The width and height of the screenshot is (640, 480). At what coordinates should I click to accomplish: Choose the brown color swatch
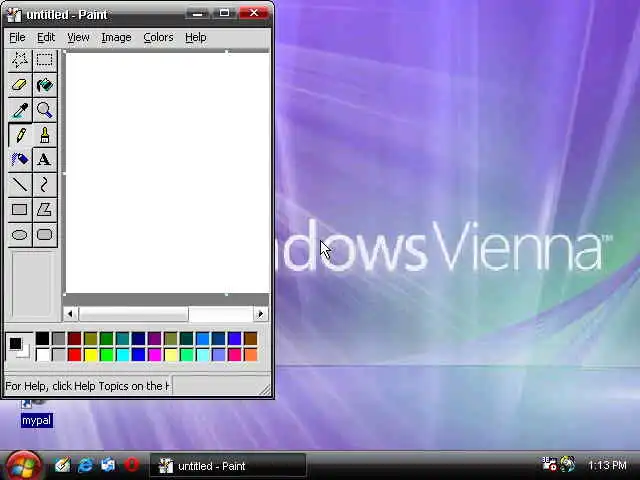(x=251, y=338)
